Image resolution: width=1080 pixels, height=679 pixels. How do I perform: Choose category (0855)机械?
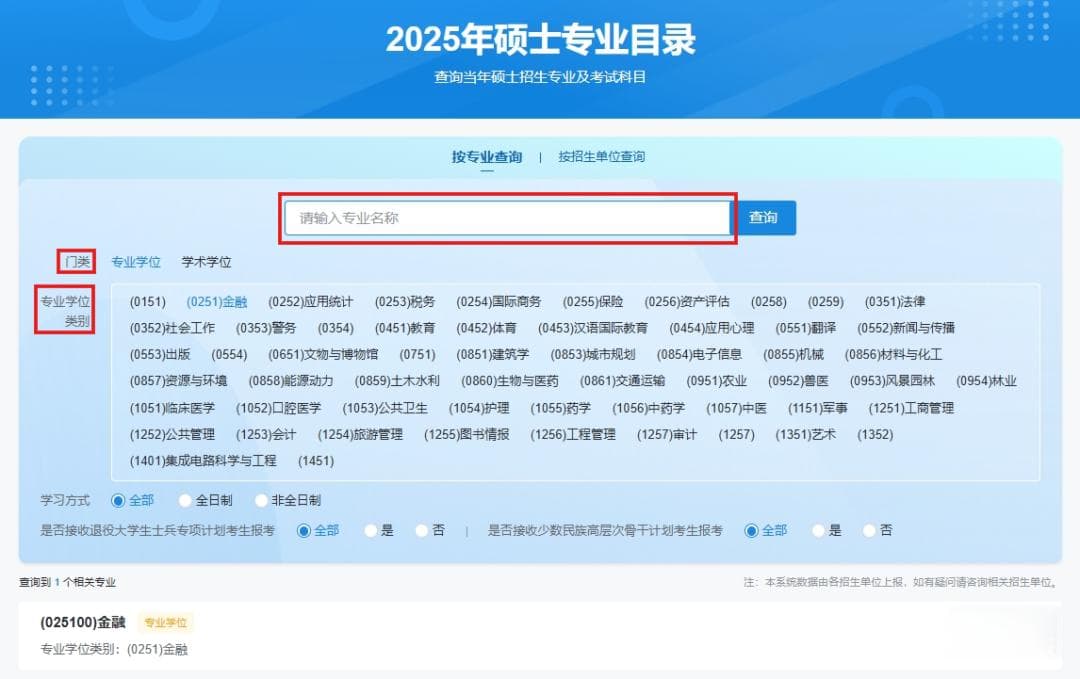tap(793, 354)
